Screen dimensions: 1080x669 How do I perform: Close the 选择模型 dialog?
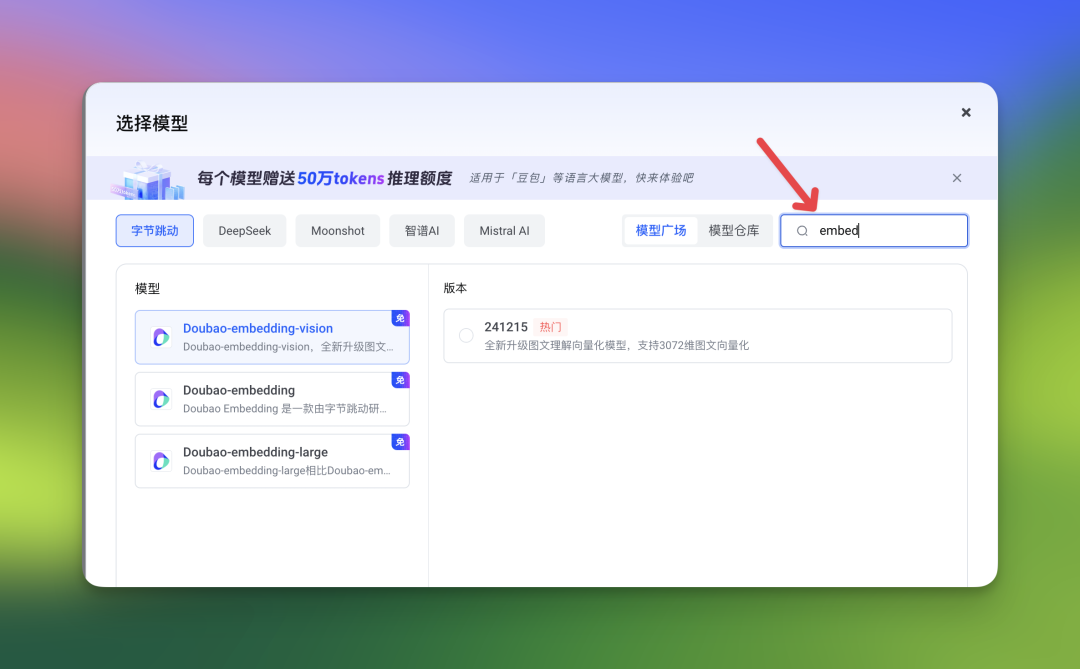(966, 112)
